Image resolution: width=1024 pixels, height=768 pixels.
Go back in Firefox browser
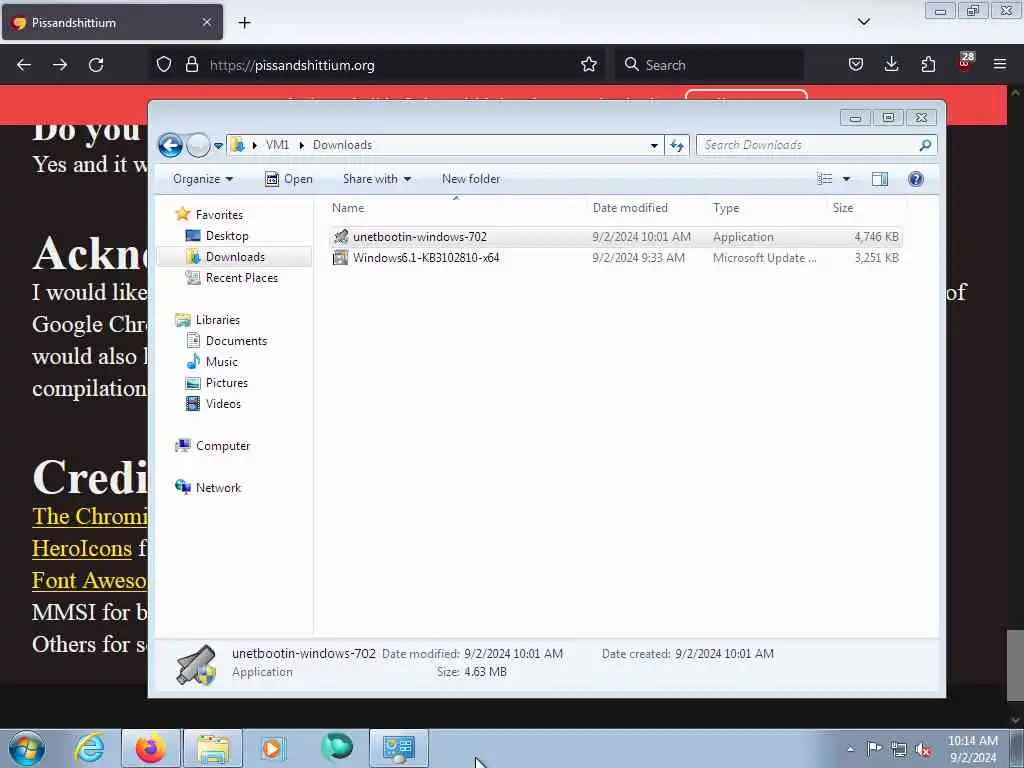(24, 65)
